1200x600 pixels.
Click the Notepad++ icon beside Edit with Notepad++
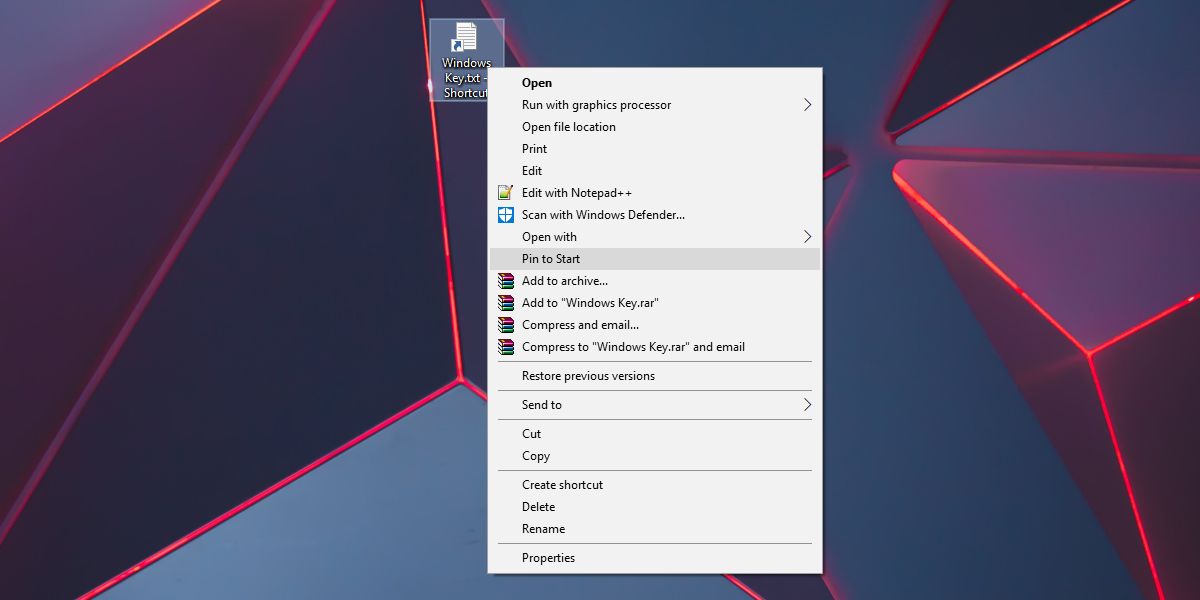pyautogui.click(x=505, y=192)
